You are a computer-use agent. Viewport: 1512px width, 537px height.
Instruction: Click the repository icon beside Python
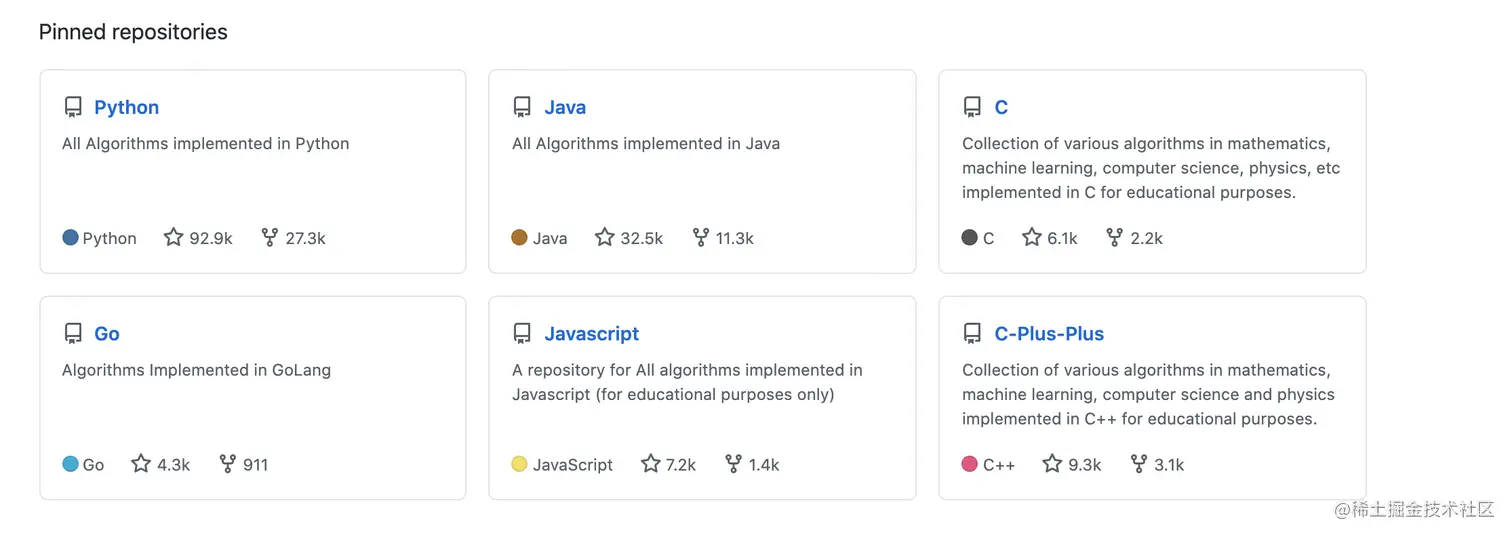72,107
